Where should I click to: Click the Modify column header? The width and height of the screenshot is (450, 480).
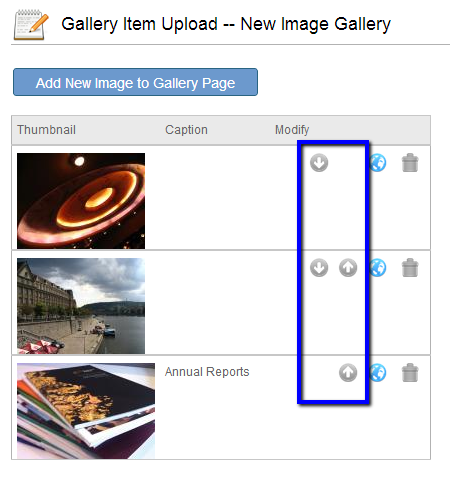tap(292, 130)
